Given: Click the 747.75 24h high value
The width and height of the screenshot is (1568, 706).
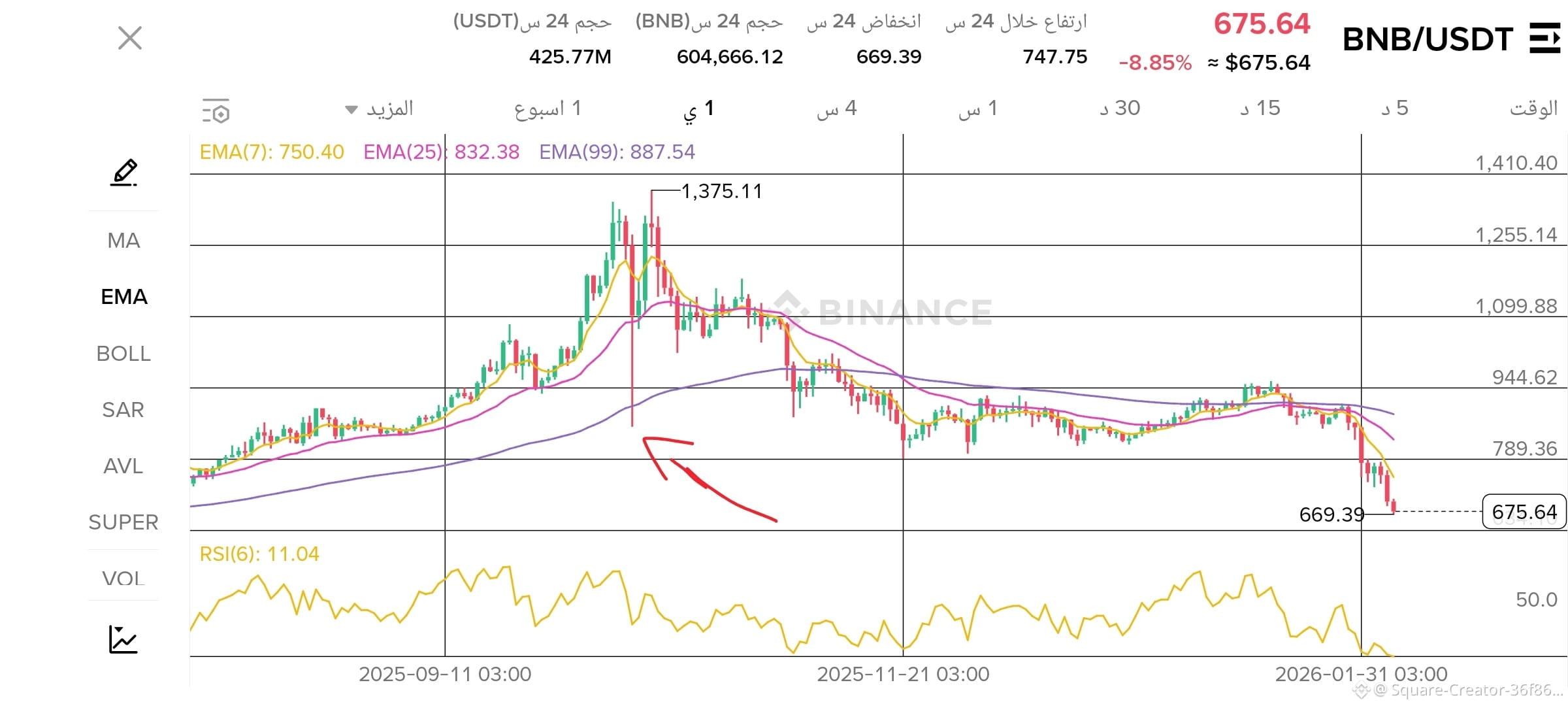Looking at the screenshot, I should pos(1055,57).
